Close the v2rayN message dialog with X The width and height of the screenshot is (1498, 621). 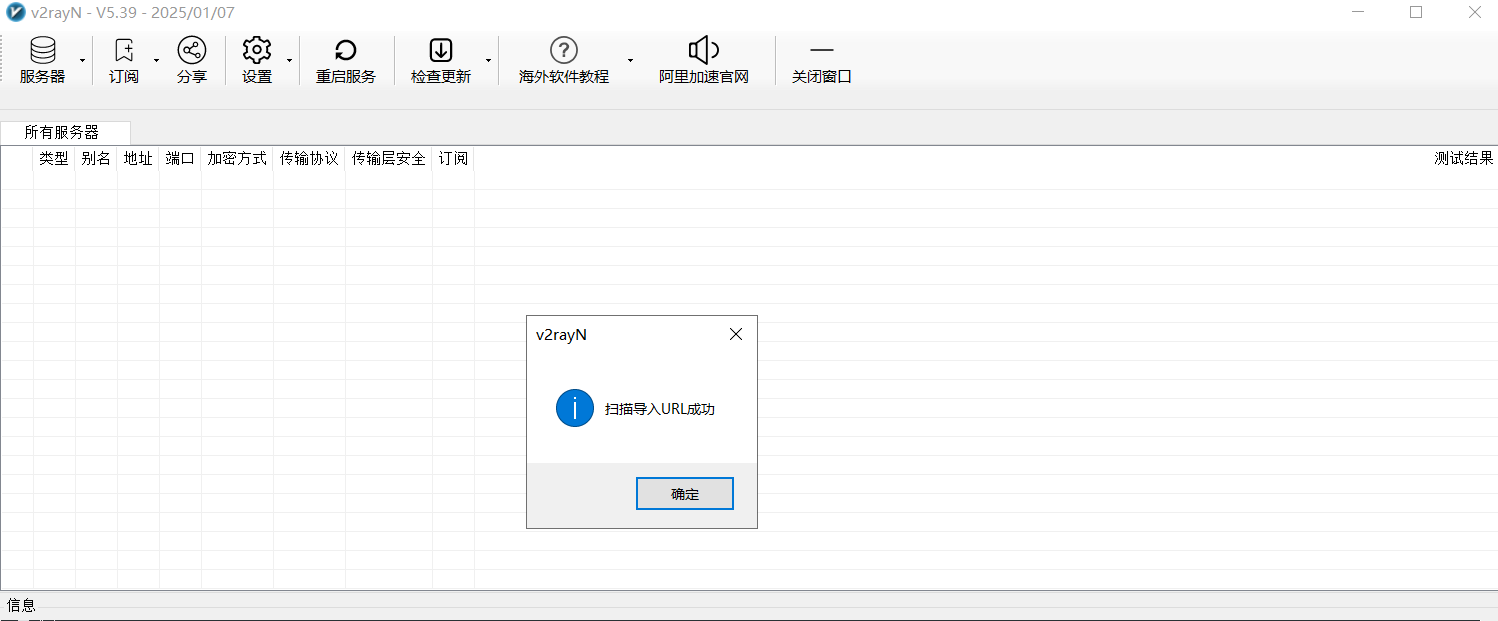(736, 335)
